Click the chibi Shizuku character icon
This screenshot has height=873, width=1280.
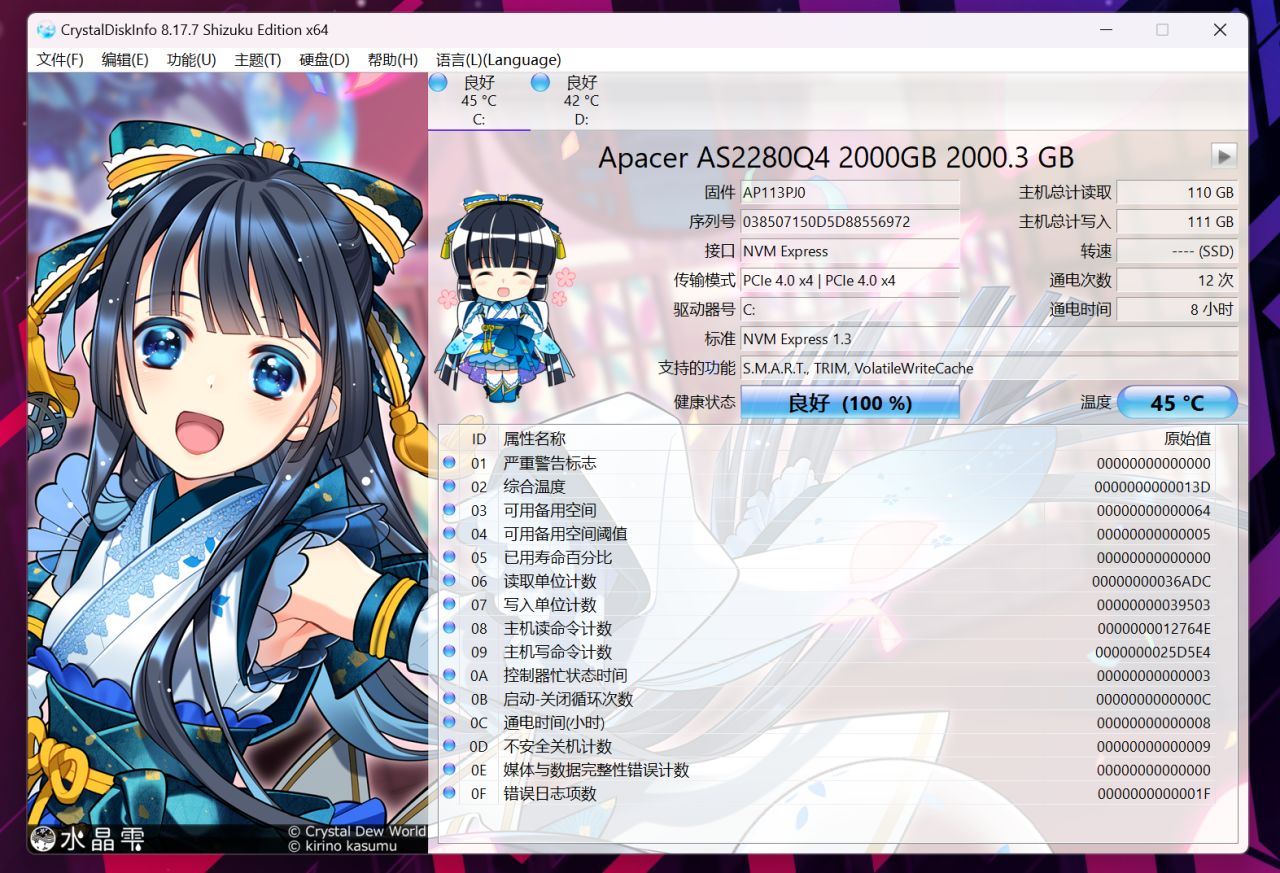[x=504, y=297]
